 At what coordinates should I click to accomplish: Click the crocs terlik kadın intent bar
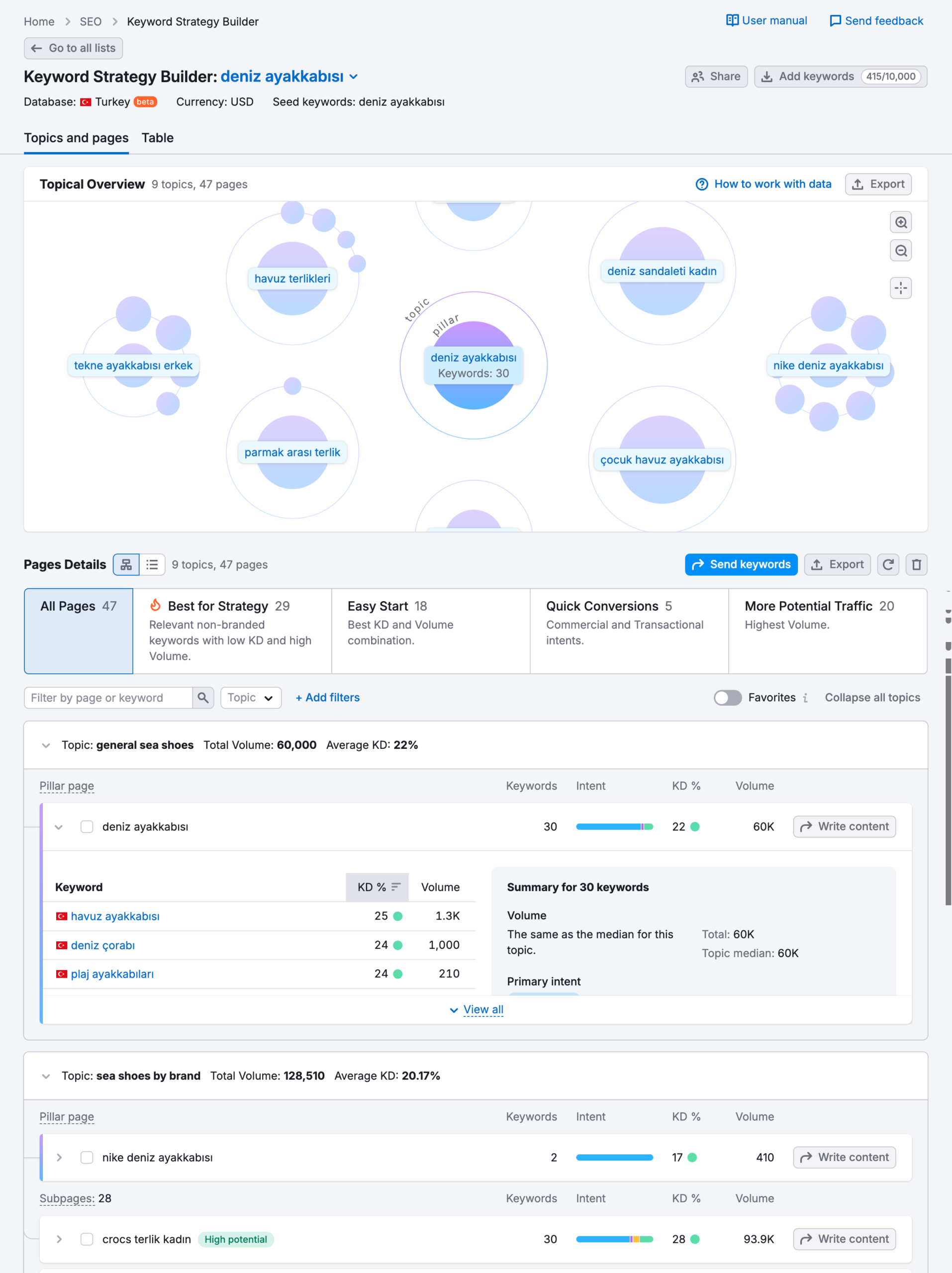pos(614,1239)
